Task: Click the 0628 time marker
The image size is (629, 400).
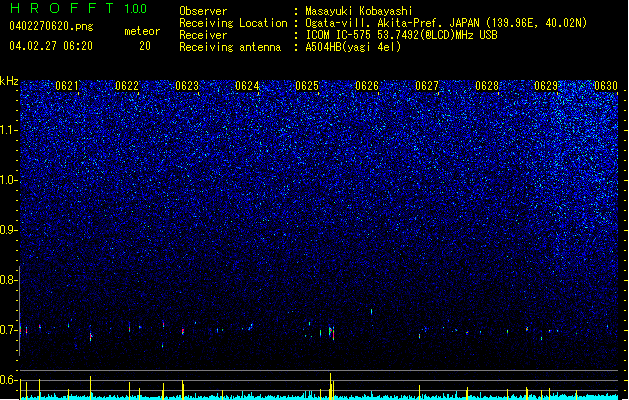Action: [x=487, y=86]
